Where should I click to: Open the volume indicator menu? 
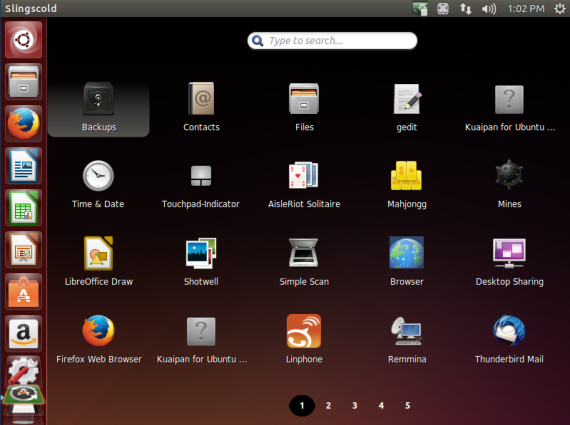[489, 8]
